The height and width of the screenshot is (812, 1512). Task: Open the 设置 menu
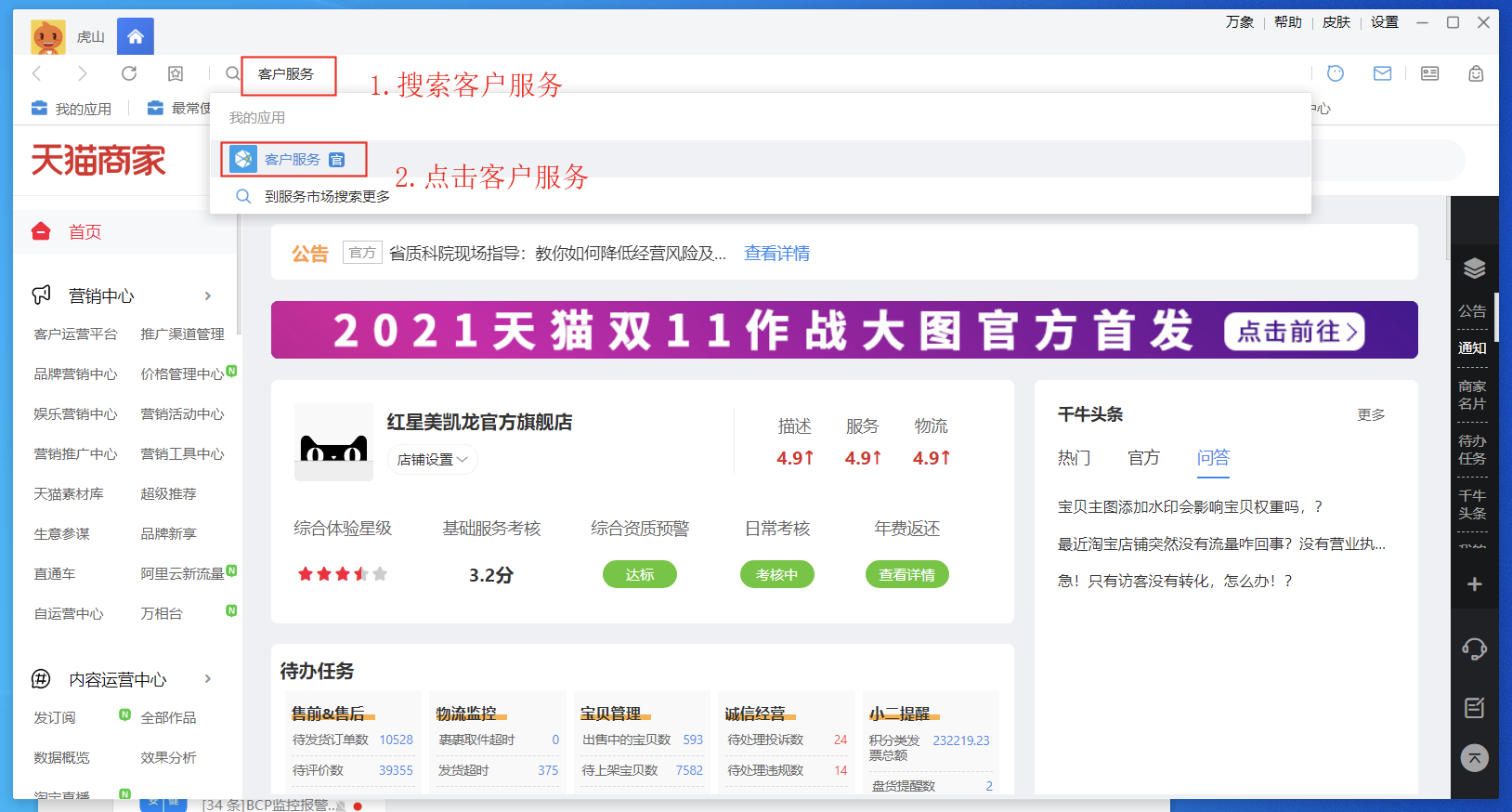[x=1385, y=22]
